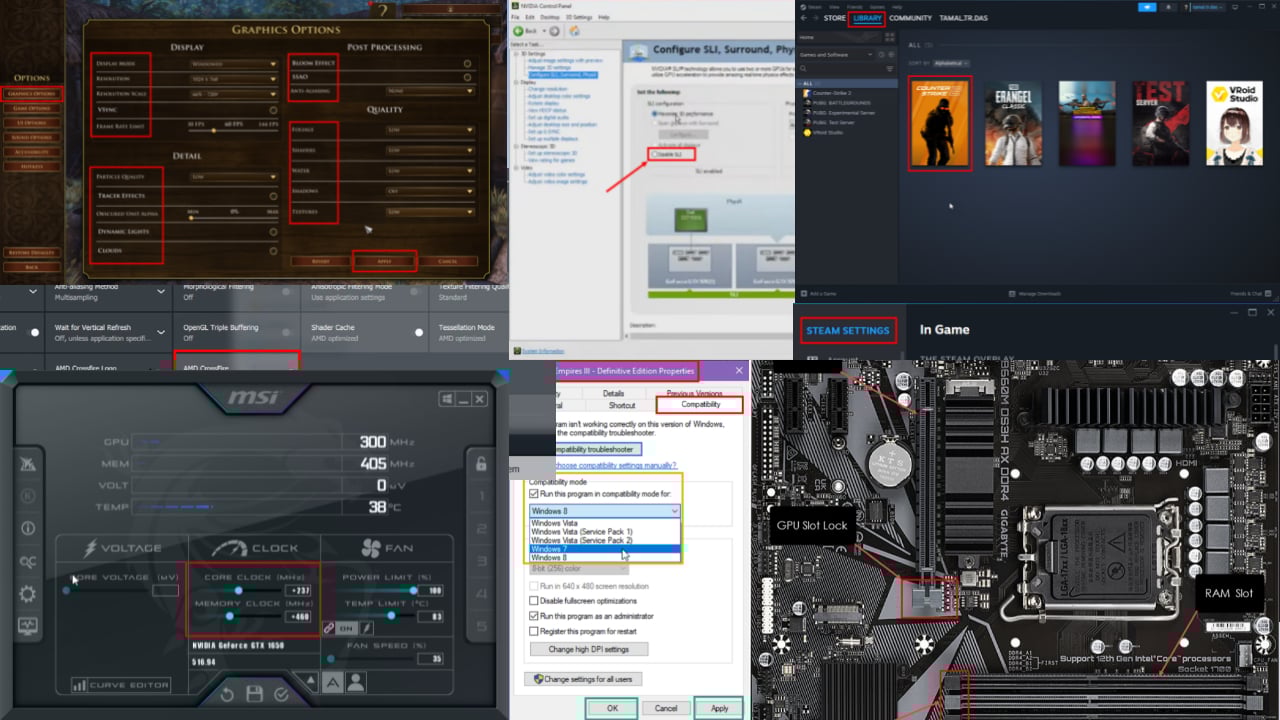This screenshot has height=720, width=1280.
Task: Click the question mark help icon in game
Action: coord(381,11)
